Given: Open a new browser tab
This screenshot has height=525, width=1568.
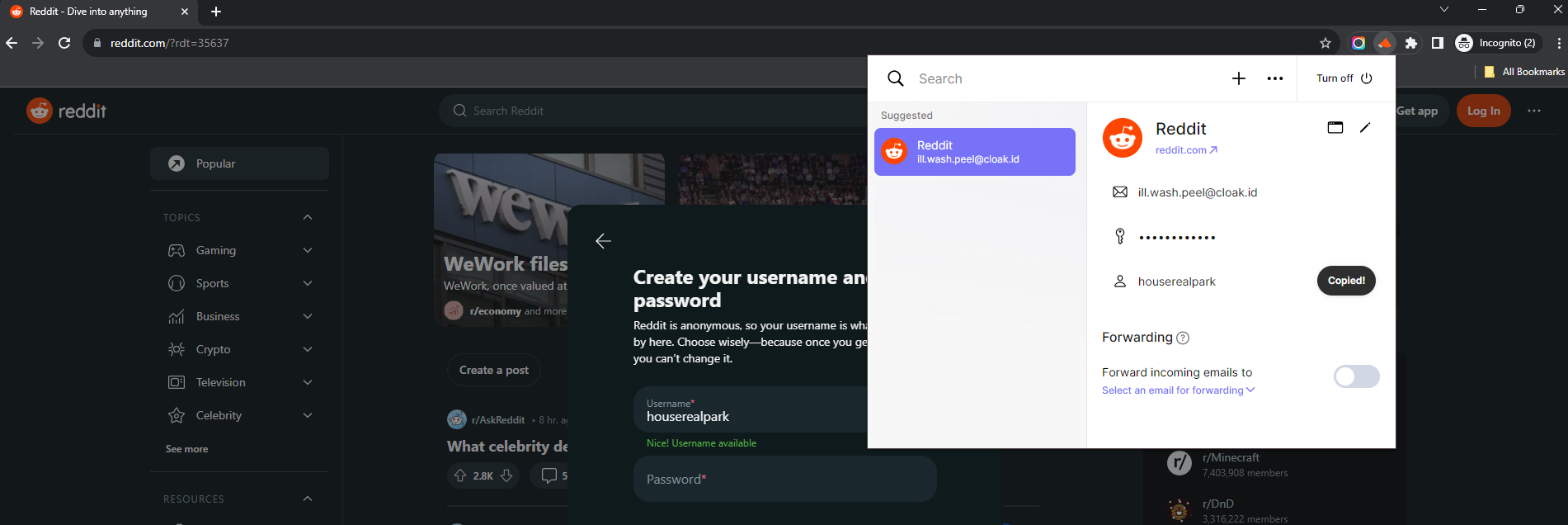Looking at the screenshot, I should pos(216,12).
